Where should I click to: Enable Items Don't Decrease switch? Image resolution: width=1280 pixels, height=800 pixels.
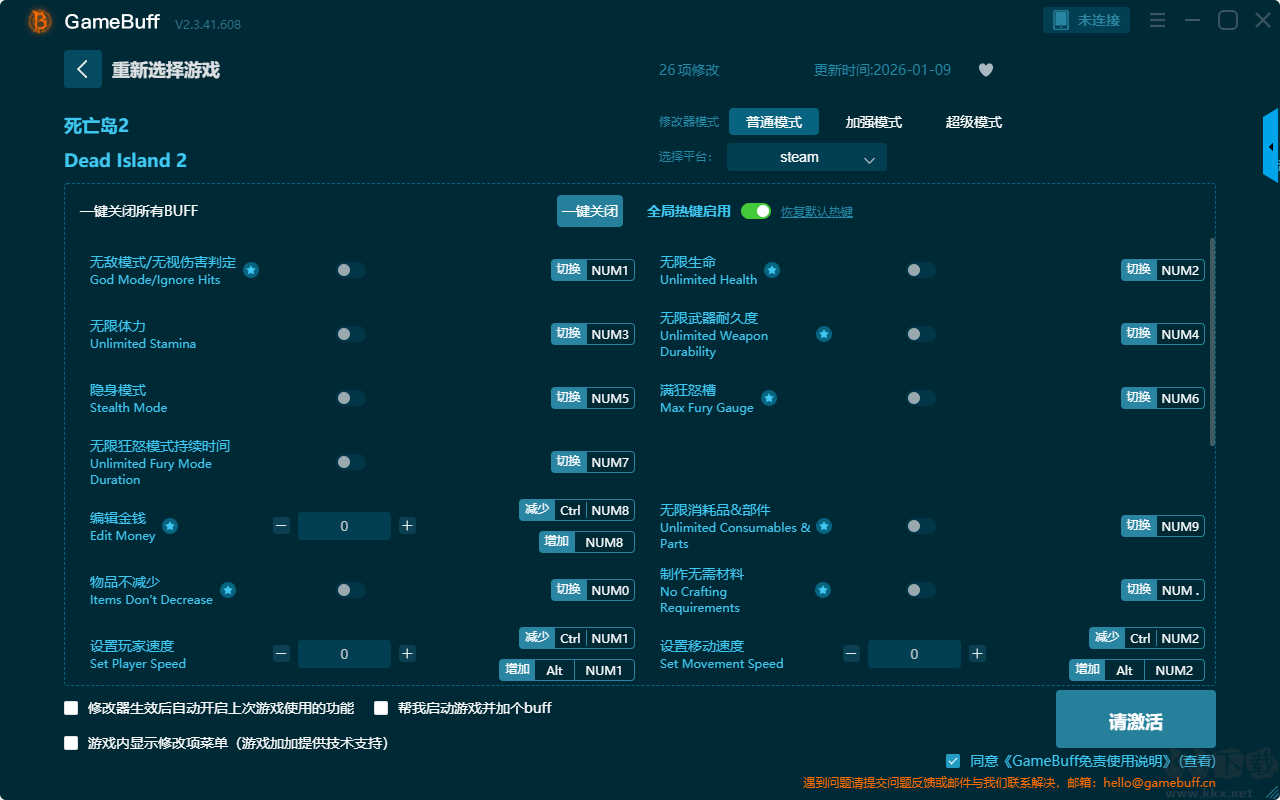(x=351, y=590)
